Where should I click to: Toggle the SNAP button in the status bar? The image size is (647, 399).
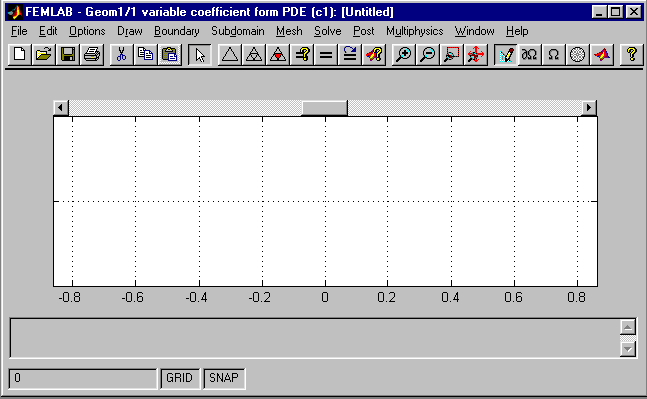(224, 378)
